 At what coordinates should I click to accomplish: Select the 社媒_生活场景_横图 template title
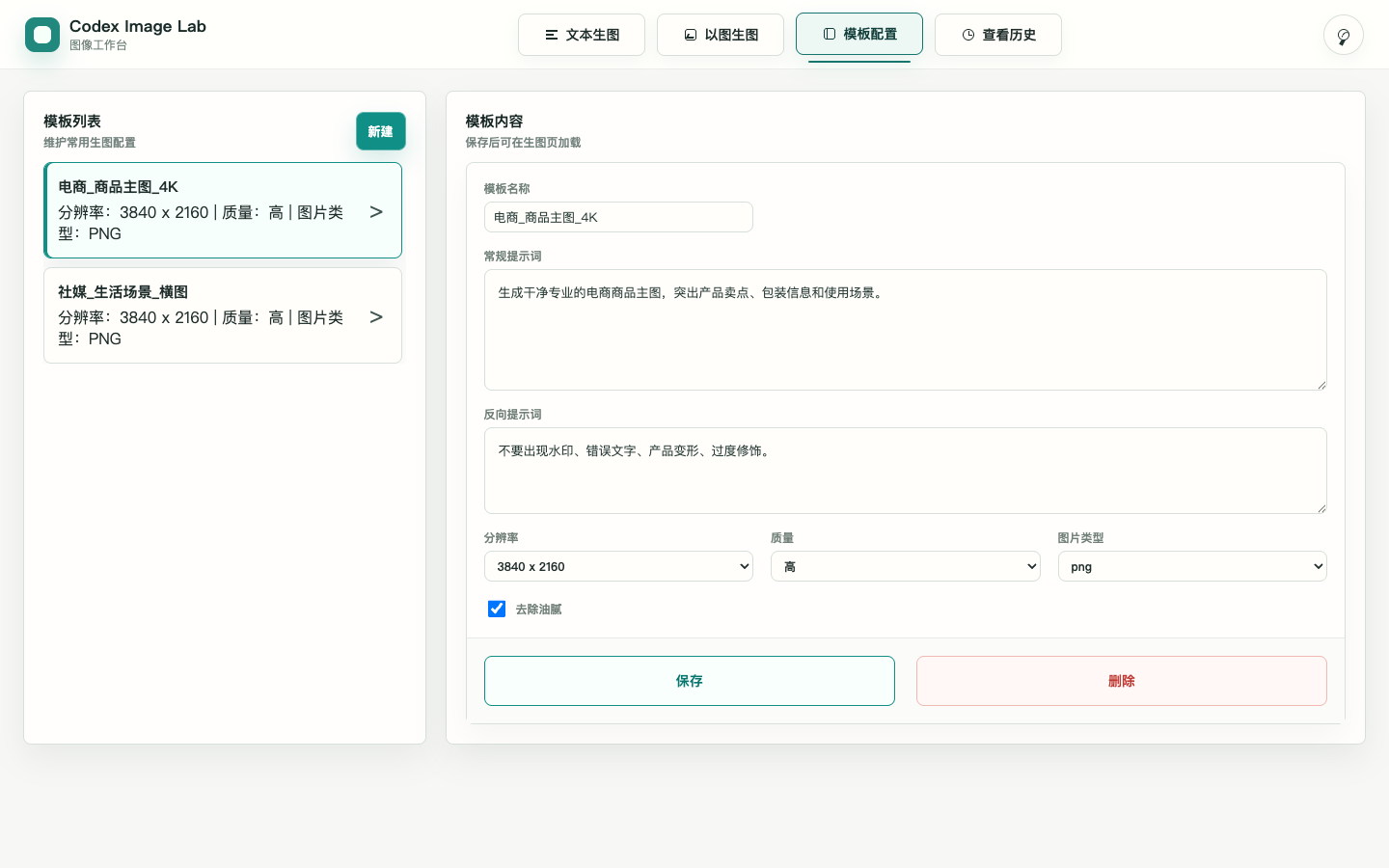(x=123, y=292)
